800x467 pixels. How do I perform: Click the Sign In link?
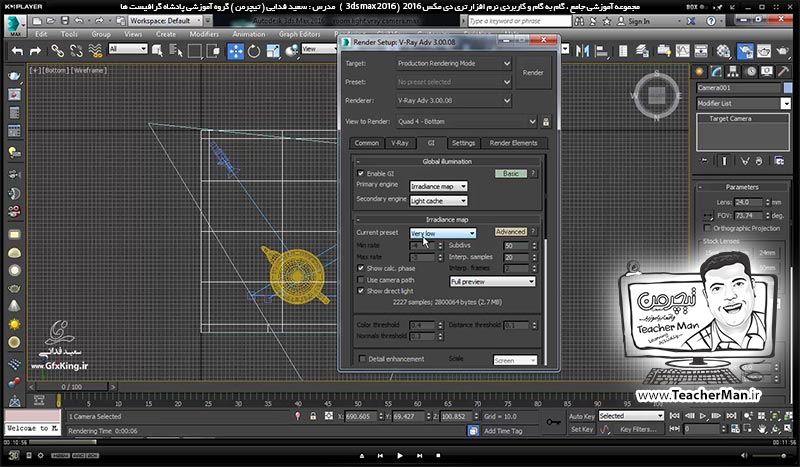pos(639,21)
